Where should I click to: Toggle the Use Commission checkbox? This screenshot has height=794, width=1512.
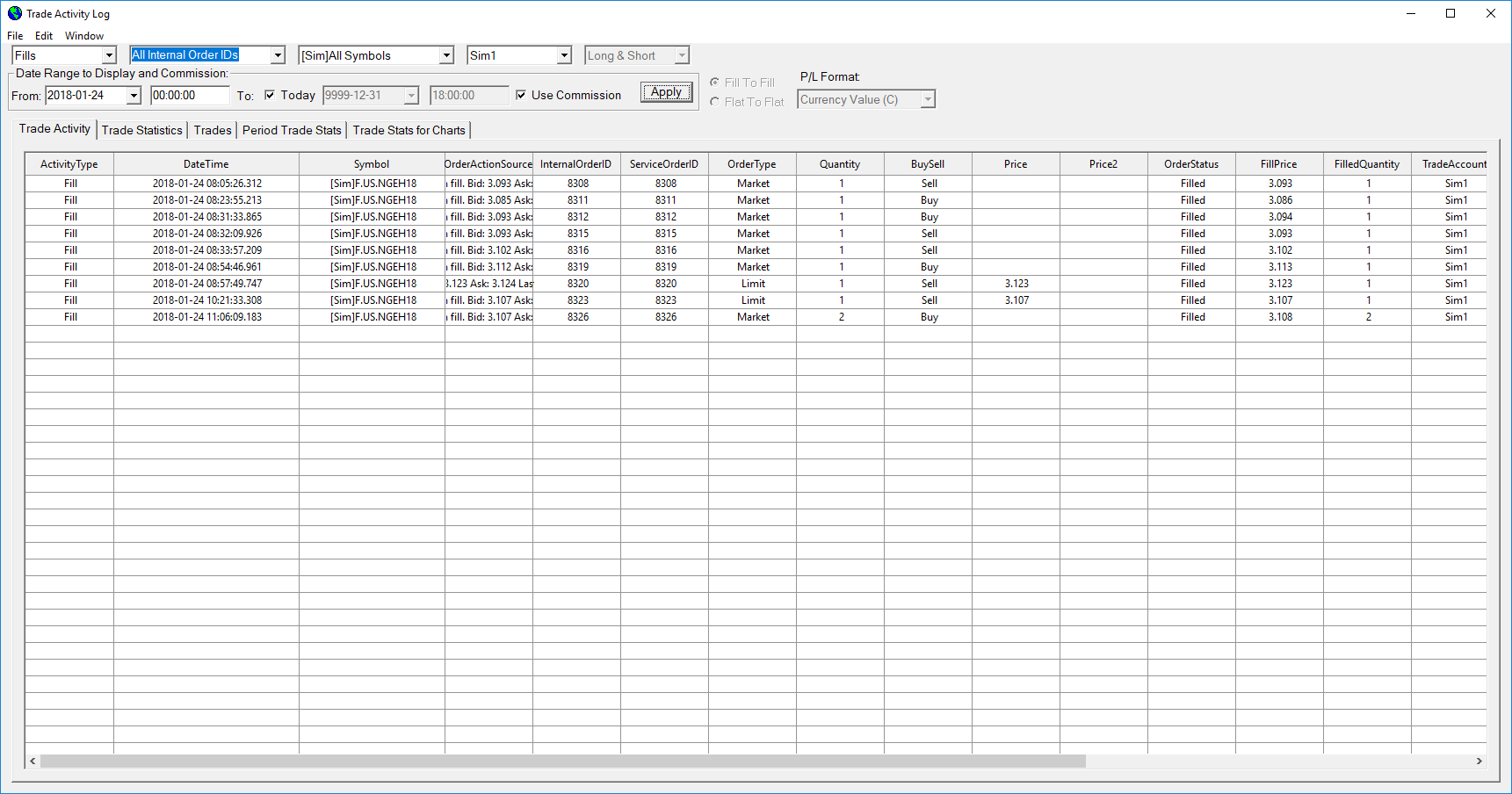(521, 95)
